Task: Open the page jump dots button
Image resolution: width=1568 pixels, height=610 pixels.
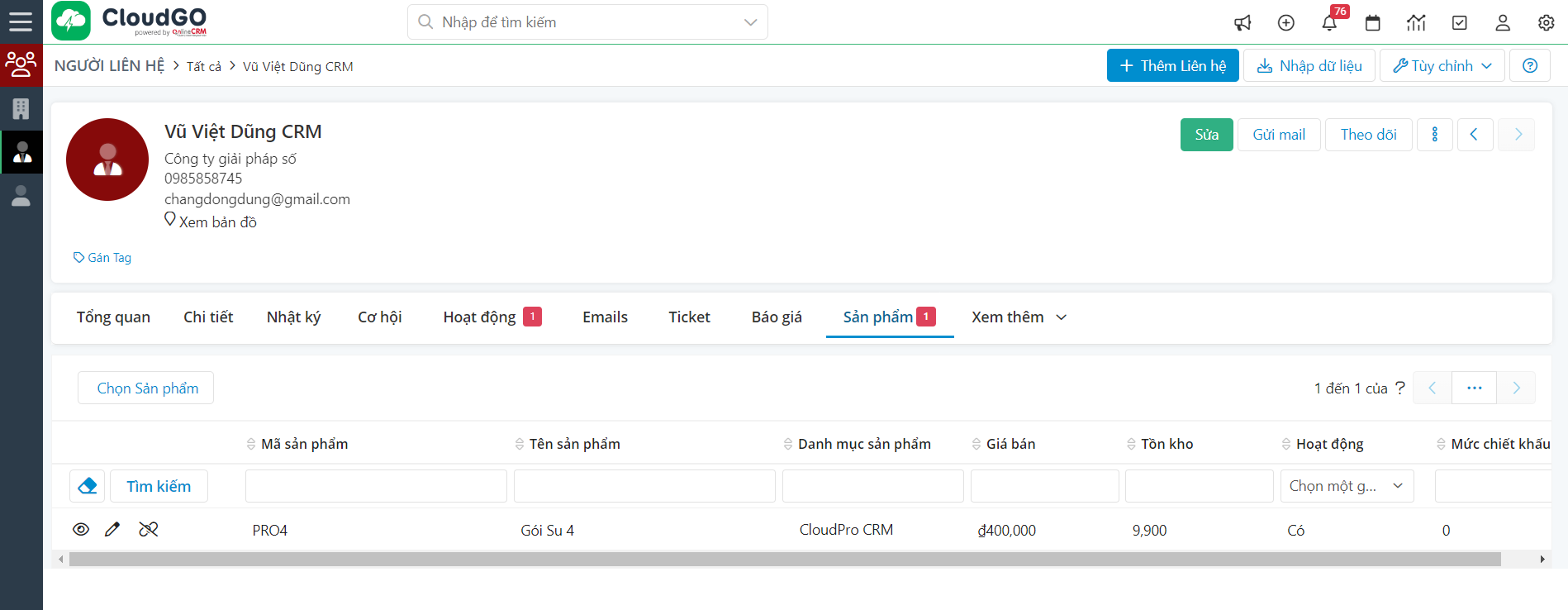Action: pos(1474,388)
